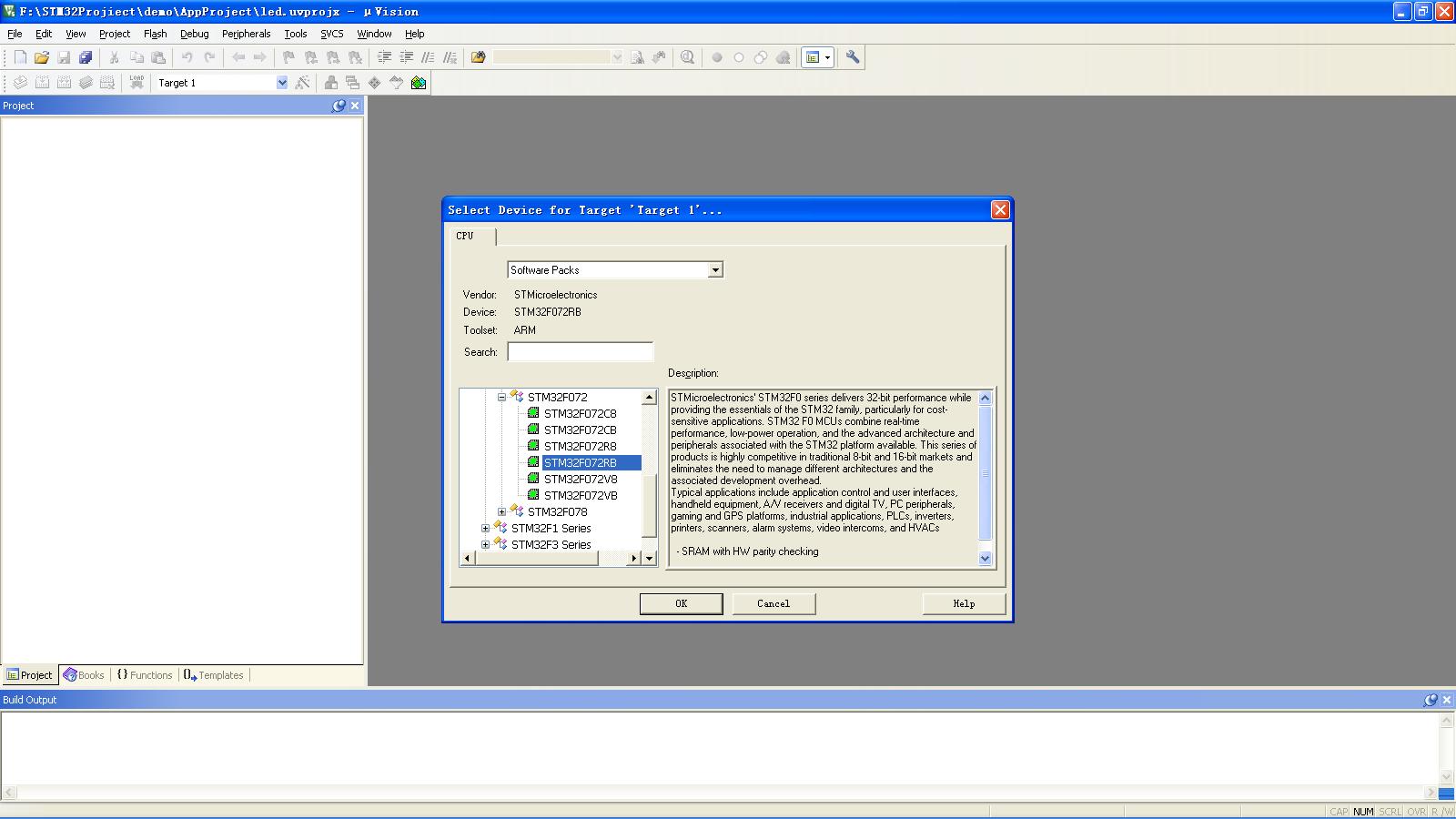Select device STM32F072C8

coord(581,414)
